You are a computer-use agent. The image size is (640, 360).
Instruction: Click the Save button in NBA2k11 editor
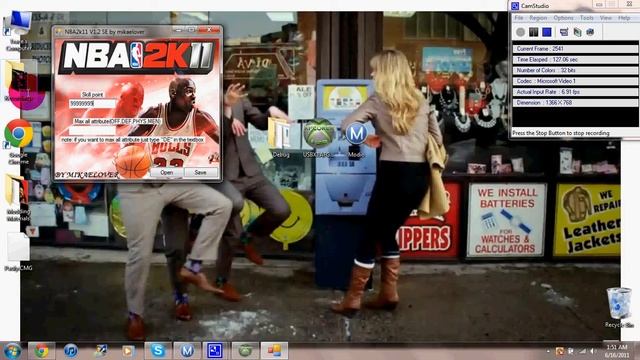[200, 173]
